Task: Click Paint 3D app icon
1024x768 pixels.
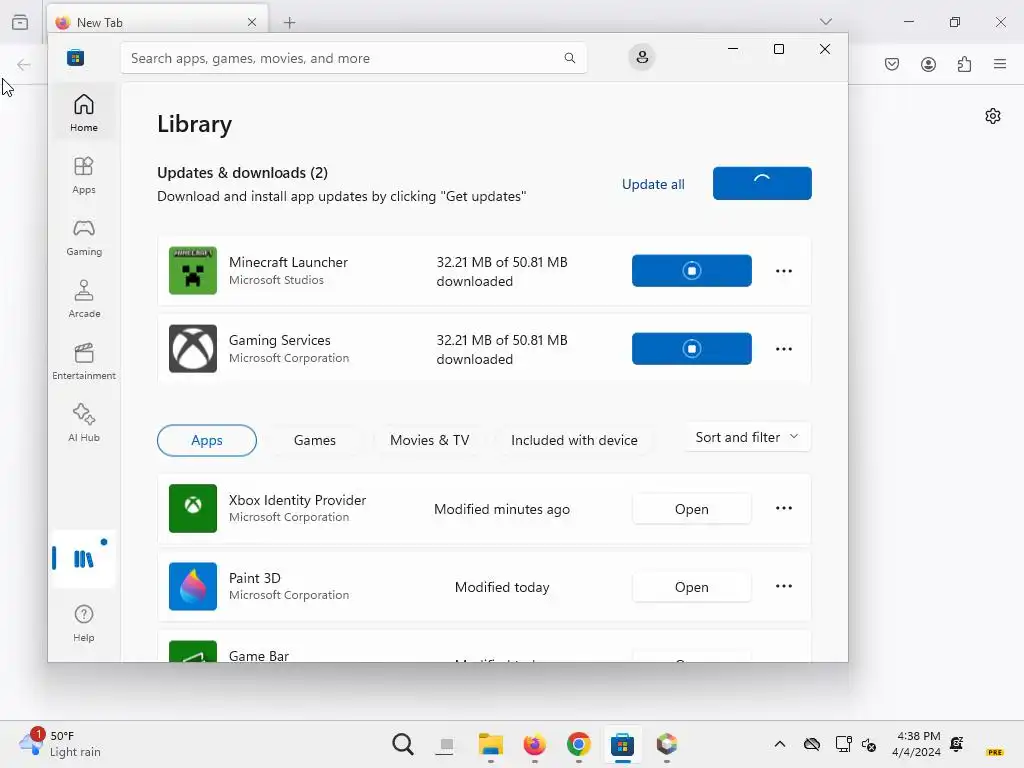Action: point(193,586)
